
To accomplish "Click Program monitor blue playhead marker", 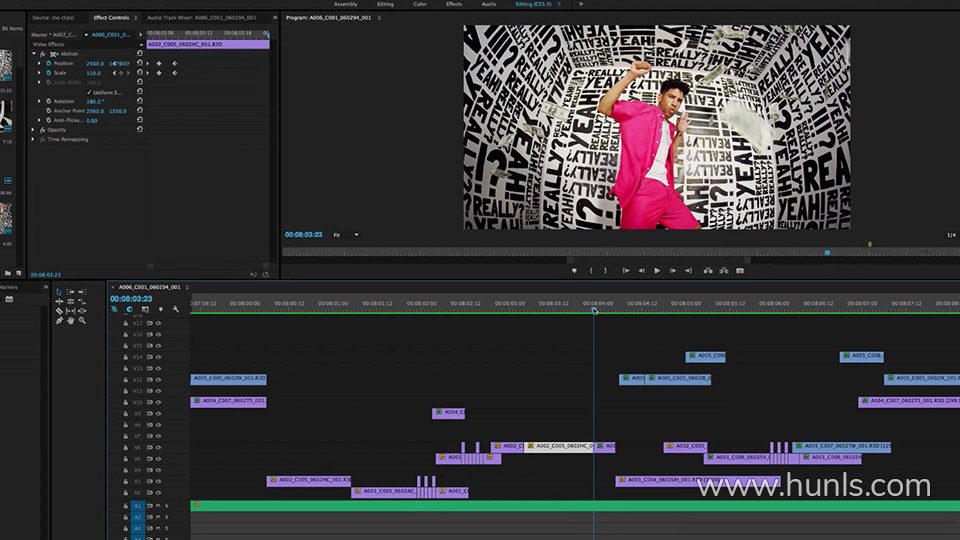I will coord(827,252).
